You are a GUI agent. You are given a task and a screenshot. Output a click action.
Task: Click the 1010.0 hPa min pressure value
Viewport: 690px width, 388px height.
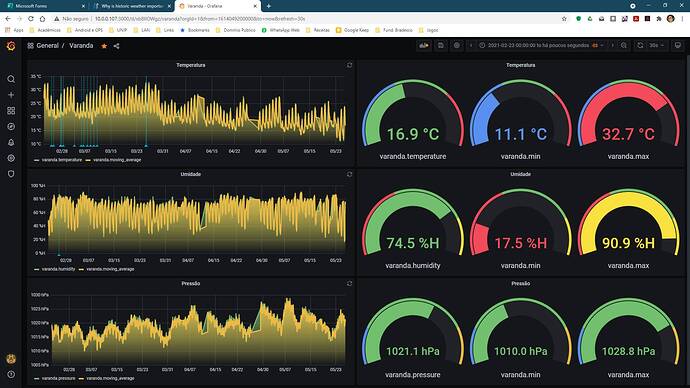521,351
